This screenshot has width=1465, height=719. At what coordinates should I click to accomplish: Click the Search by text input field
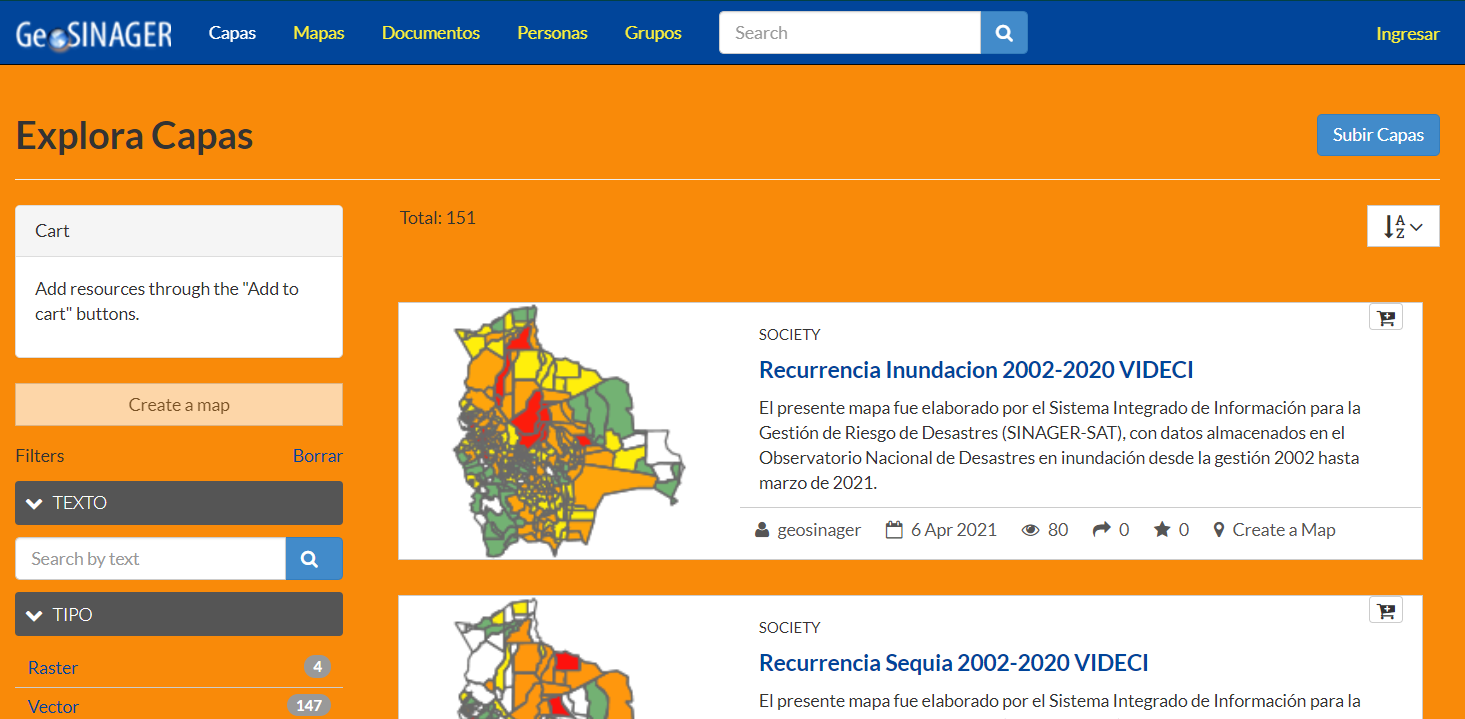(150, 559)
